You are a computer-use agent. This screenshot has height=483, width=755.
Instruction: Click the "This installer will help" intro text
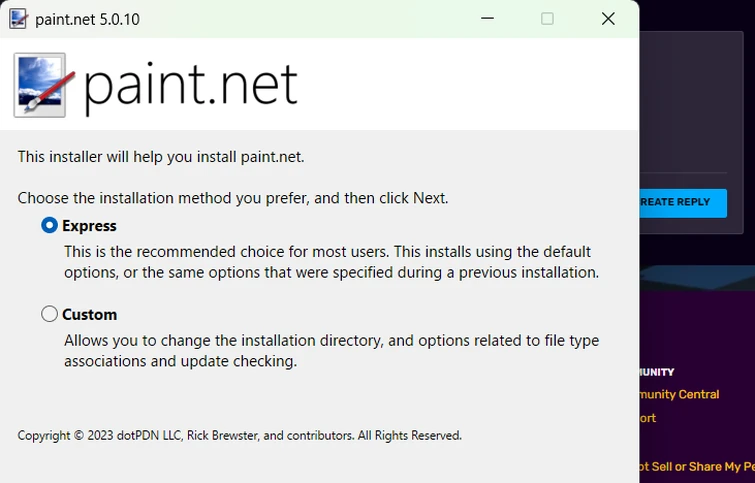(161, 157)
